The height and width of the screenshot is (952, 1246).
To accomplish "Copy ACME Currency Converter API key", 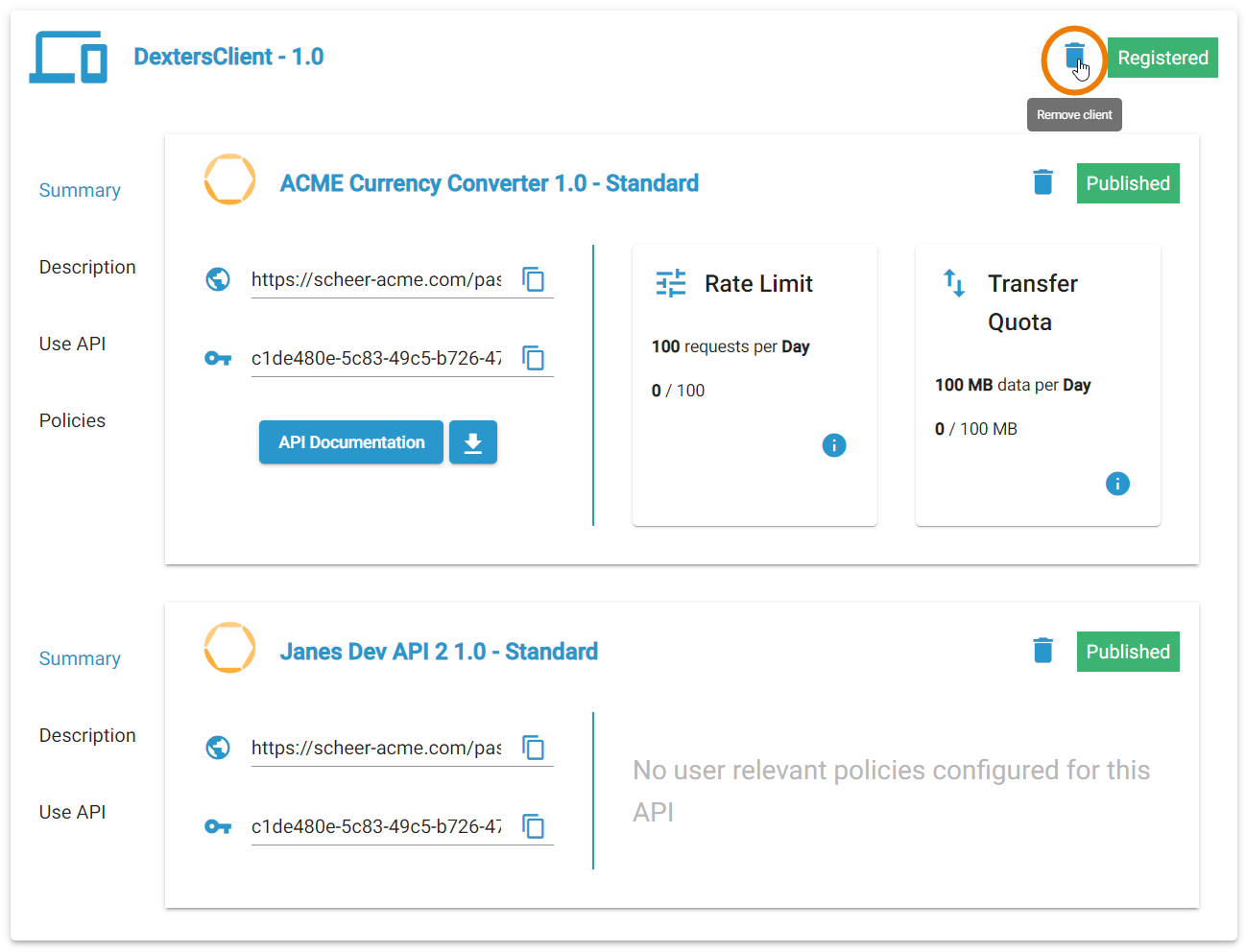I will coord(533,358).
